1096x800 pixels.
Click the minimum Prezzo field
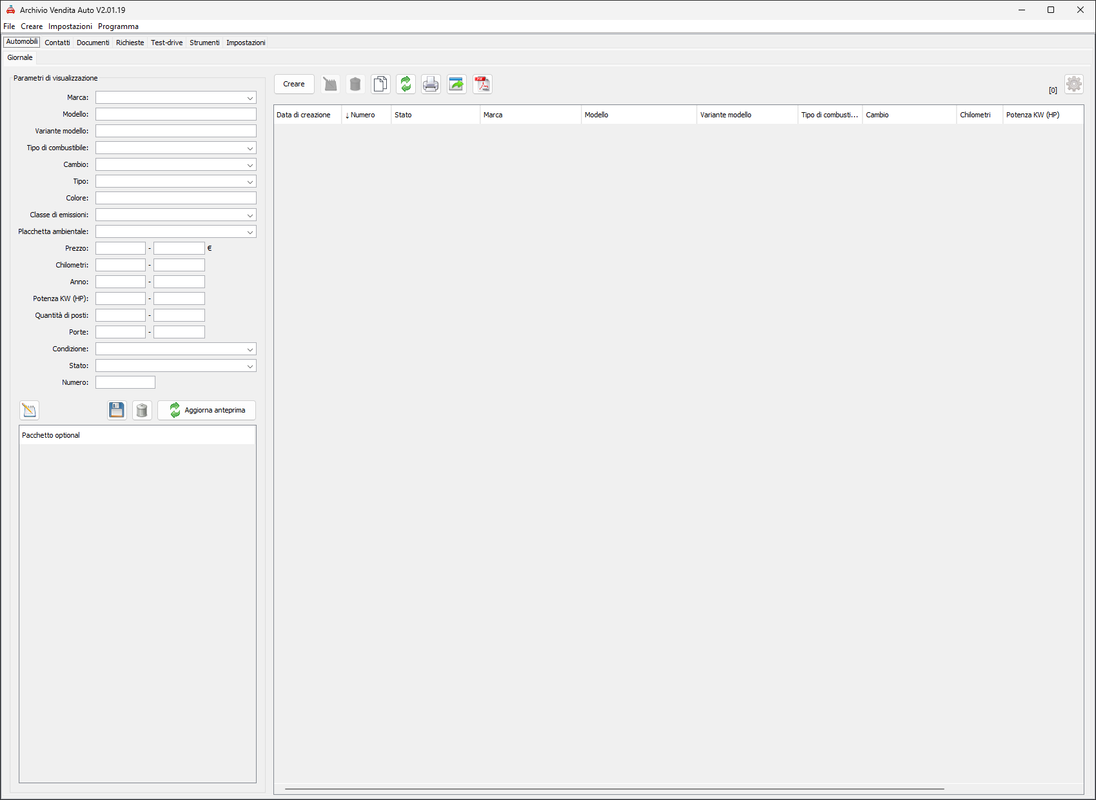[120, 249]
